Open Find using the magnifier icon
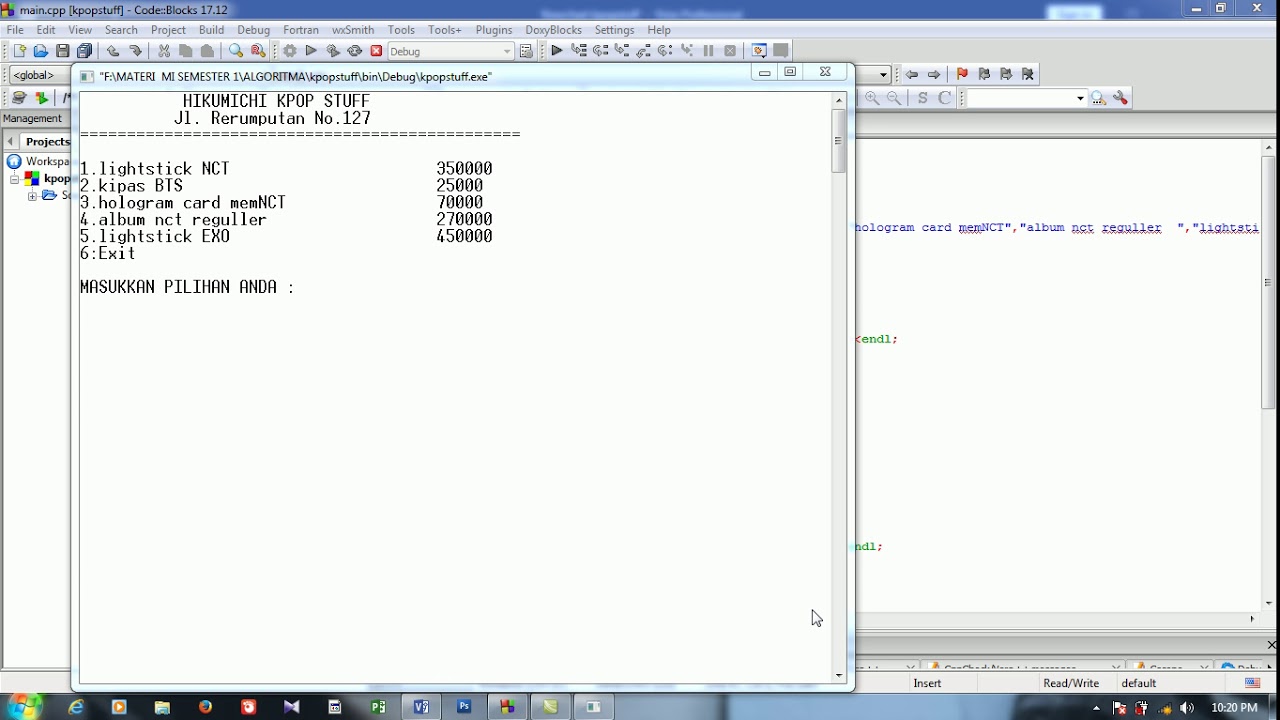 tap(236, 51)
